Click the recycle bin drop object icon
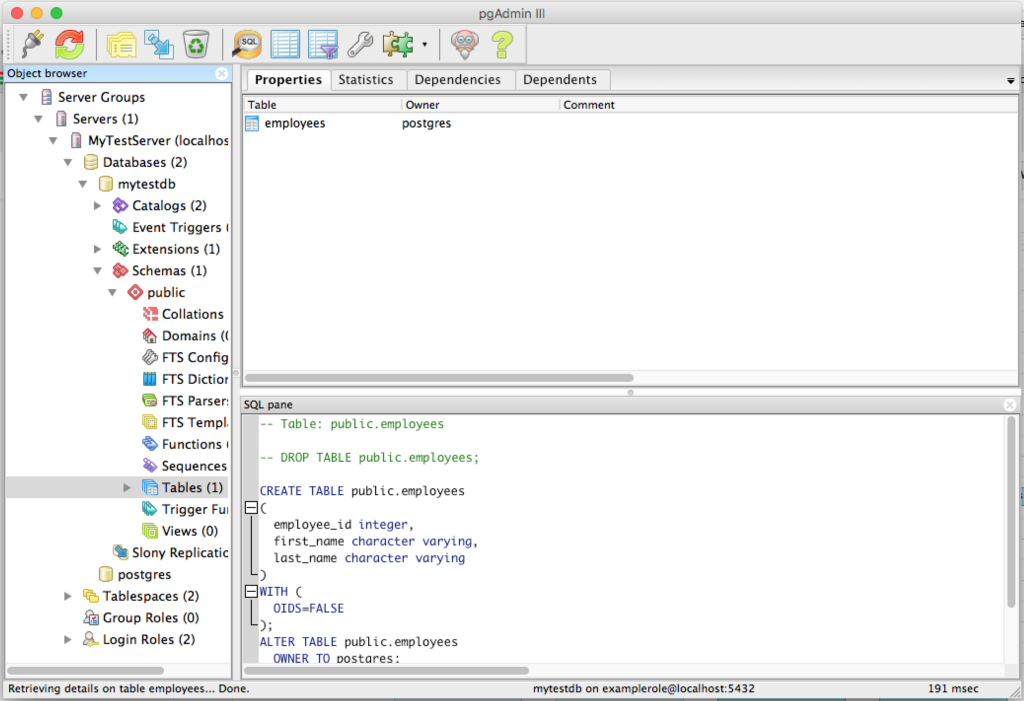1024x701 pixels. [196, 44]
